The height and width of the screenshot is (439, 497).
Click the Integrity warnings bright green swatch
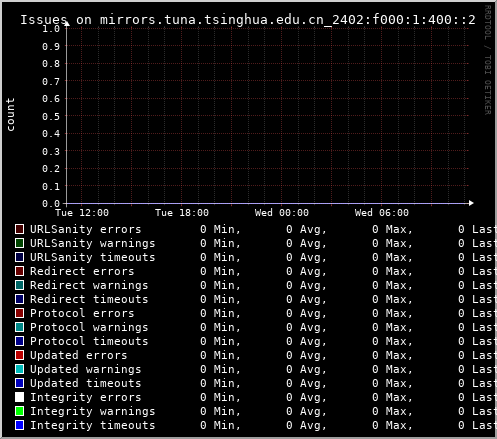pyautogui.click(x=20, y=411)
